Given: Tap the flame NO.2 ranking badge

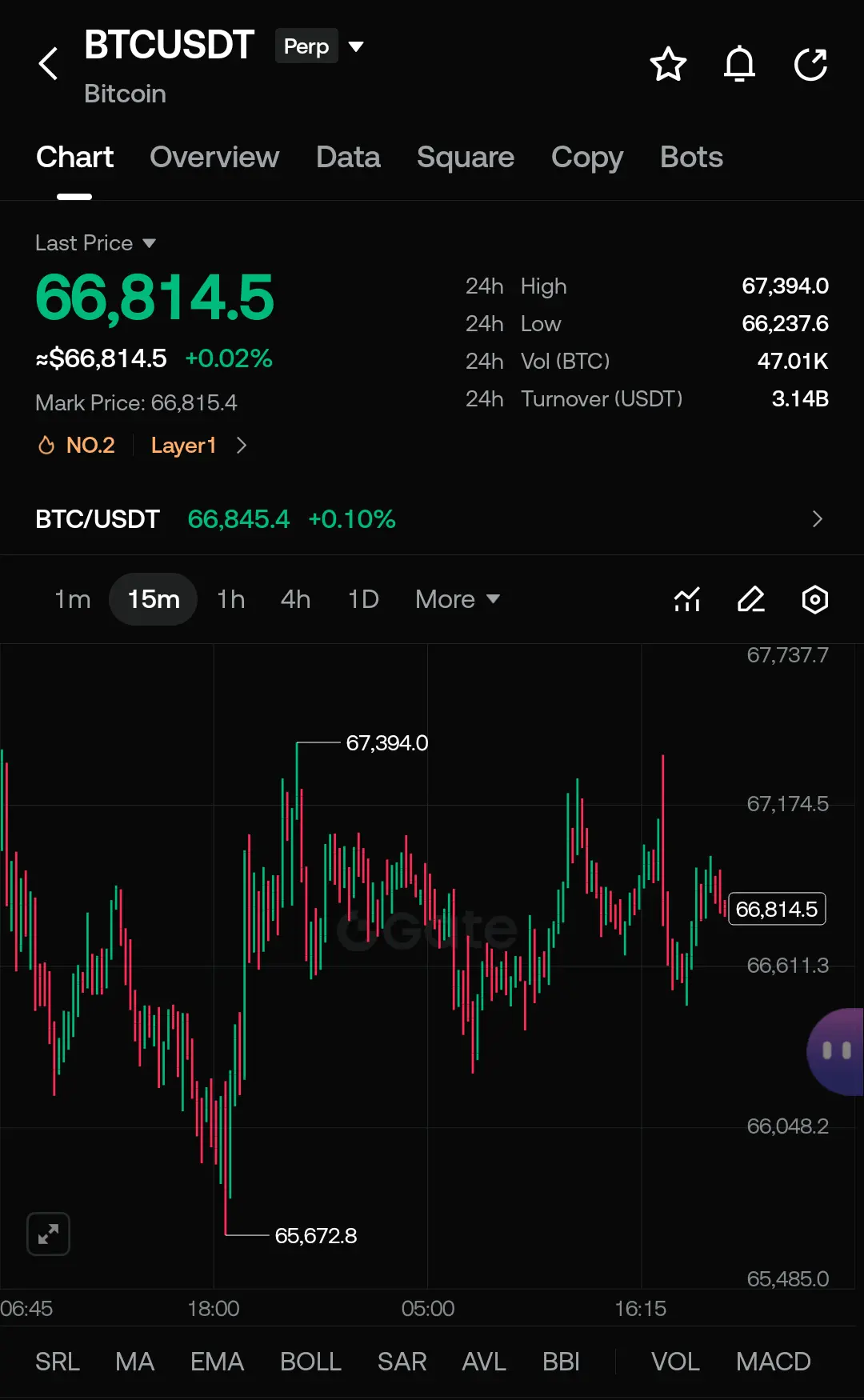Looking at the screenshot, I should [x=77, y=445].
